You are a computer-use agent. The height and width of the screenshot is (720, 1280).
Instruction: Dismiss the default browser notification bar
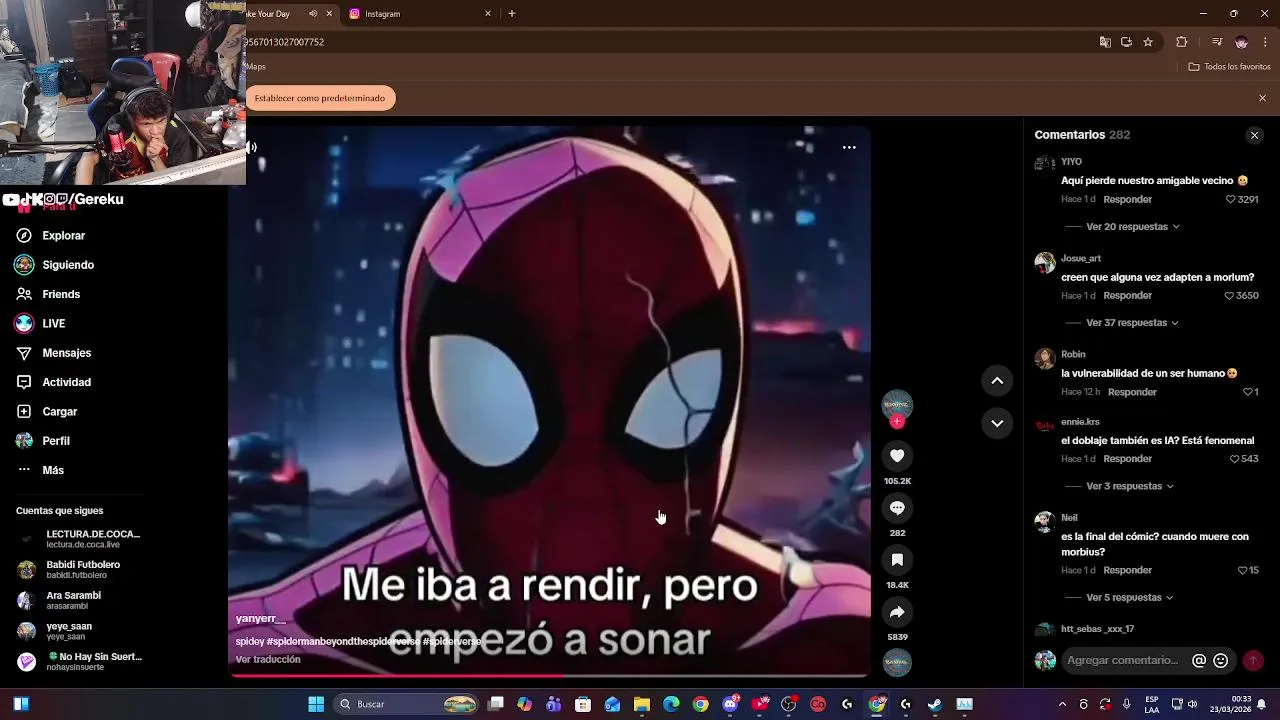[1262, 98]
